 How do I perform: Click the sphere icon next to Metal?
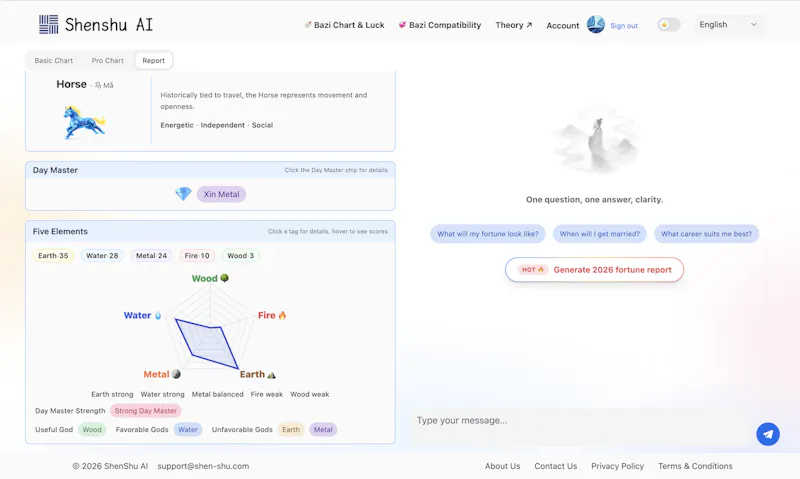click(176, 374)
